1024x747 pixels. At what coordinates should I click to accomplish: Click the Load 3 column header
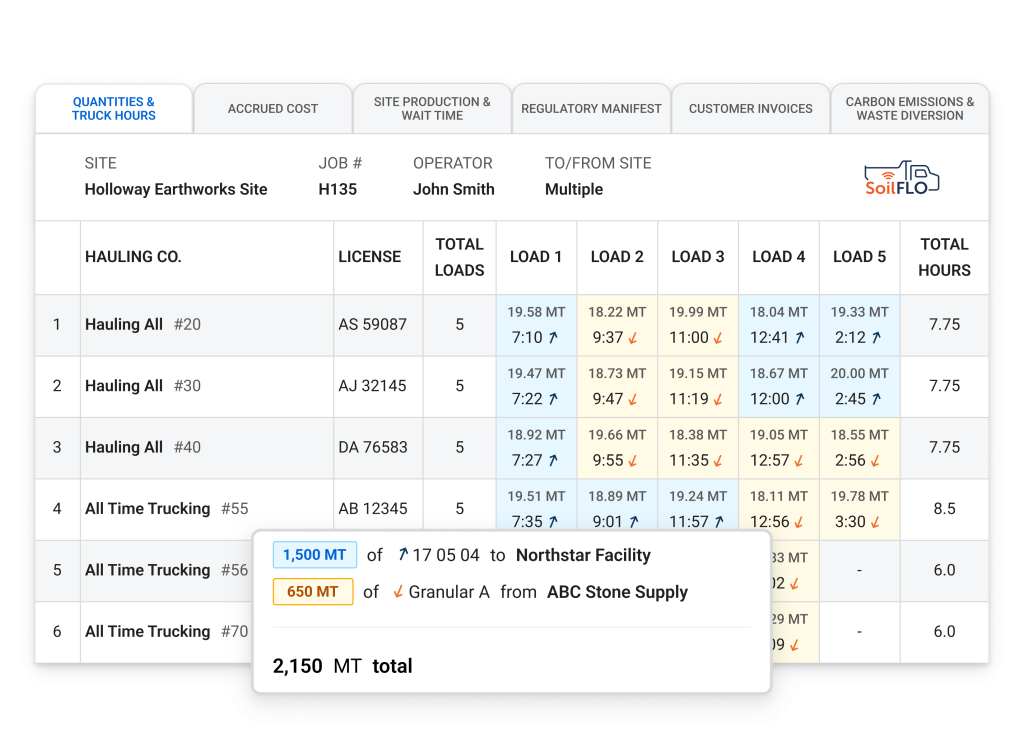click(x=698, y=257)
